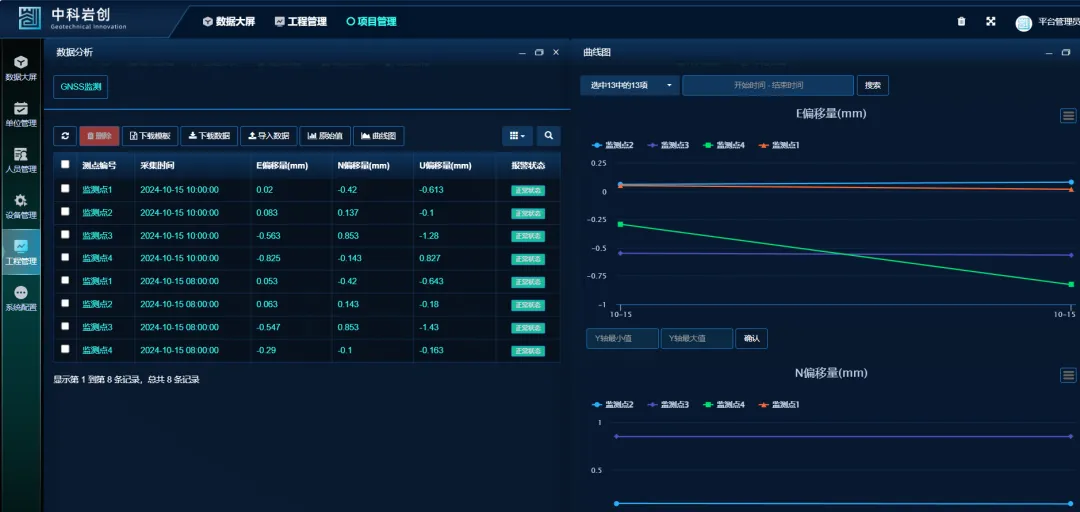Sort by the U偏移量(mm) column header
Viewport: 1080px width, 512px height.
455,165
